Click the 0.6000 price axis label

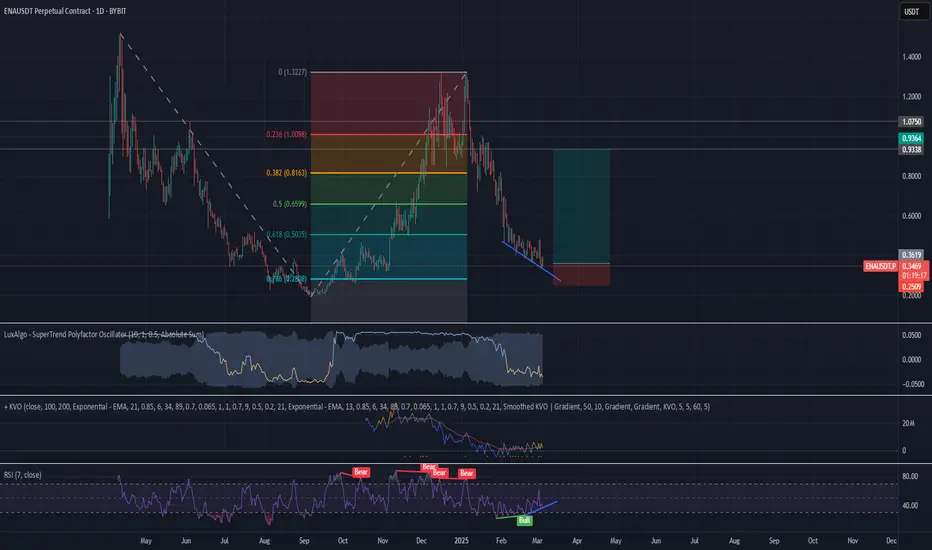pyautogui.click(x=912, y=216)
